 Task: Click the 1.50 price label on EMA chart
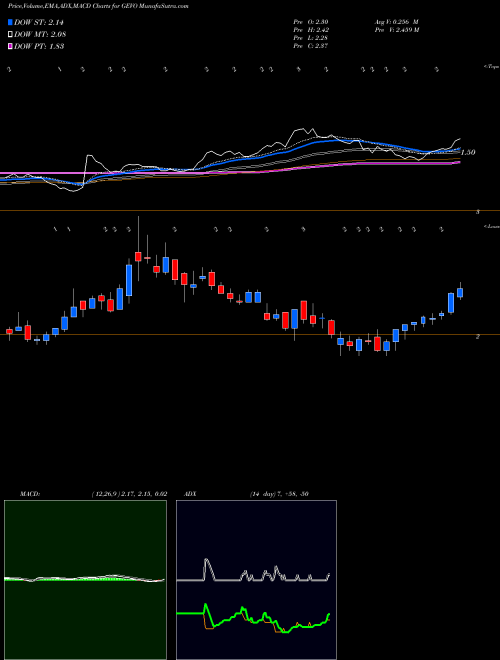pyautogui.click(x=468, y=152)
